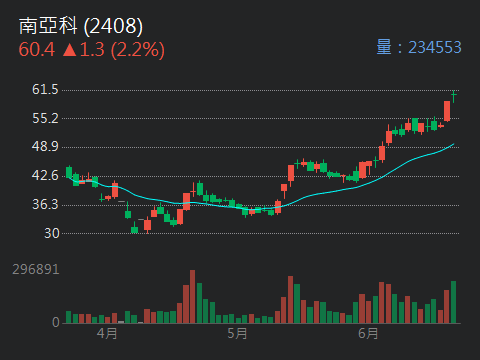Click the volume reading 量：234553
480x360 pixels.
click(419, 47)
